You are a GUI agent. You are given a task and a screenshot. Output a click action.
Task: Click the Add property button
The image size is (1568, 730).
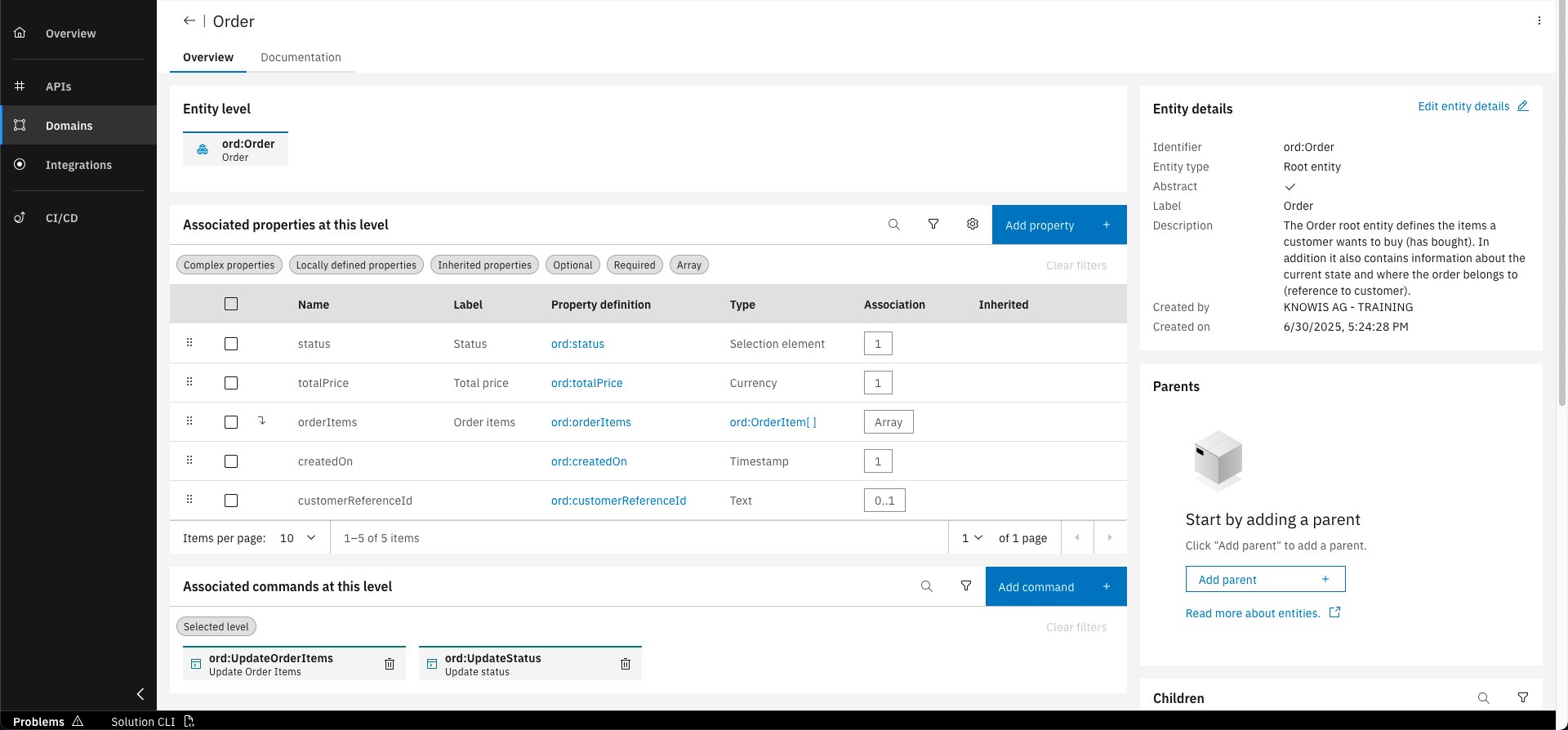[x=1058, y=225]
